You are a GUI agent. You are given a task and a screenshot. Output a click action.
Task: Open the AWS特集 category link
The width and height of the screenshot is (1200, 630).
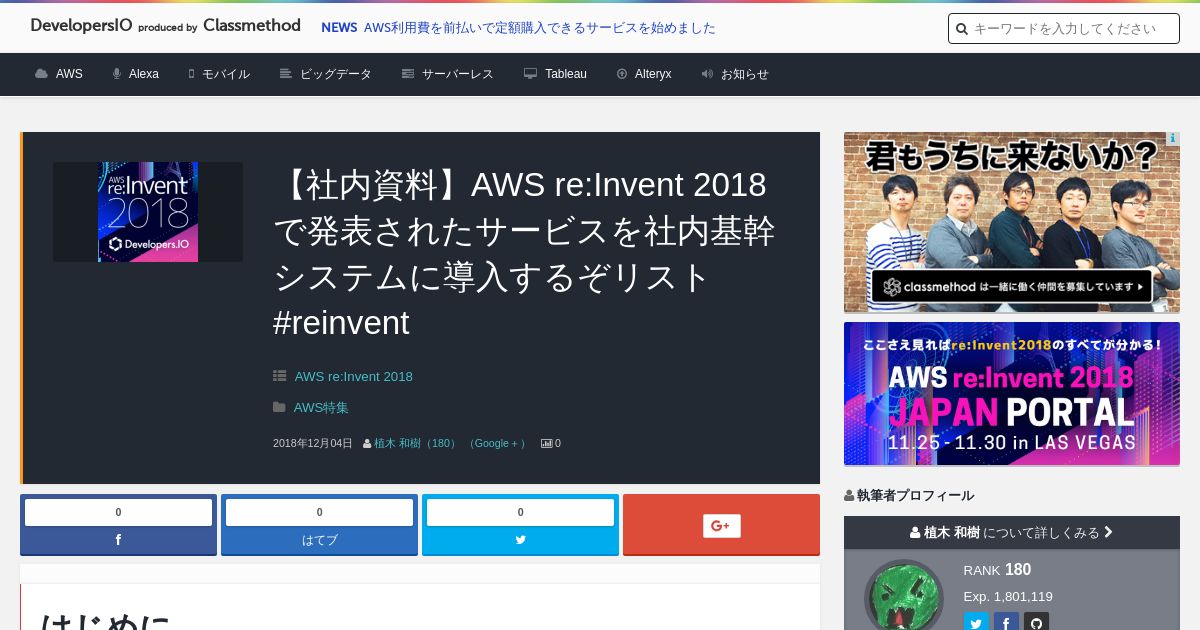pos(321,408)
